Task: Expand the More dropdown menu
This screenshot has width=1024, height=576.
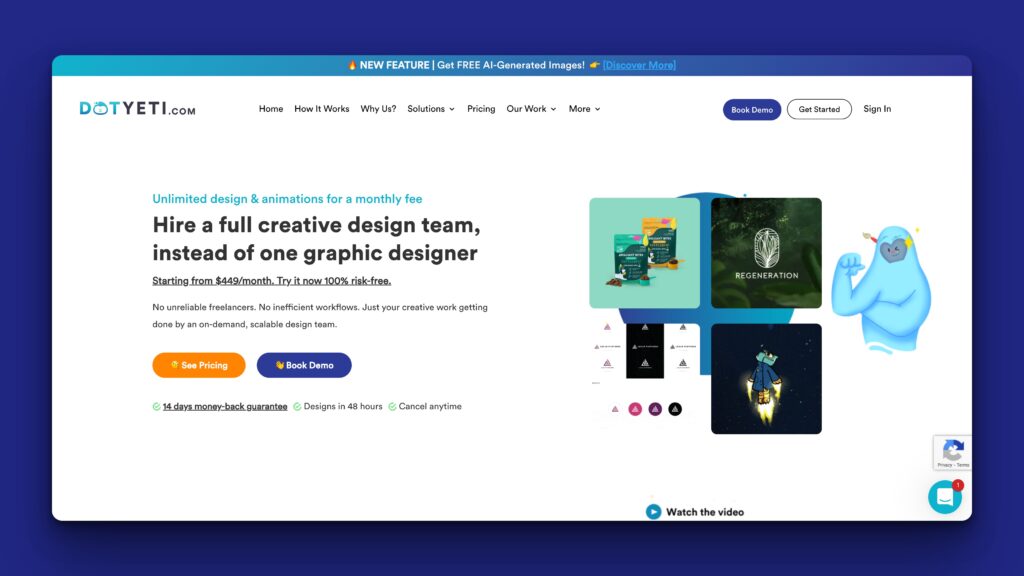Action: [584, 109]
